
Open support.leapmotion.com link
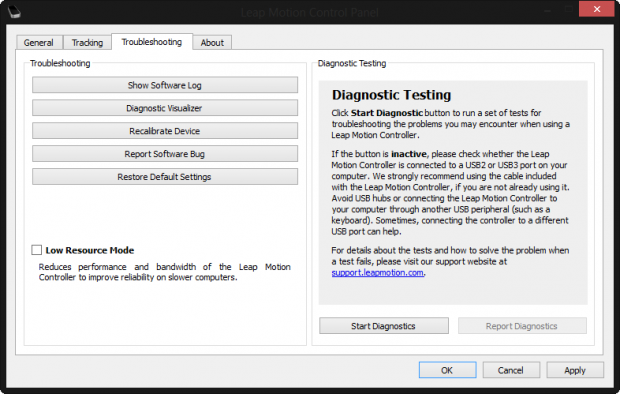(x=378, y=273)
